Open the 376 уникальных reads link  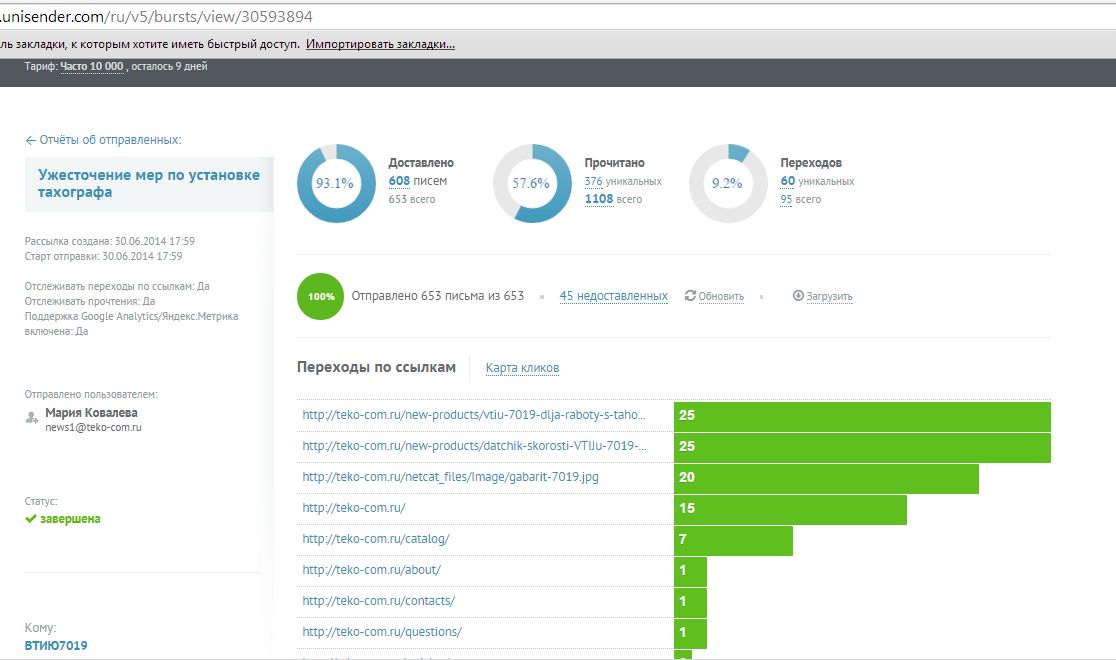(623, 182)
